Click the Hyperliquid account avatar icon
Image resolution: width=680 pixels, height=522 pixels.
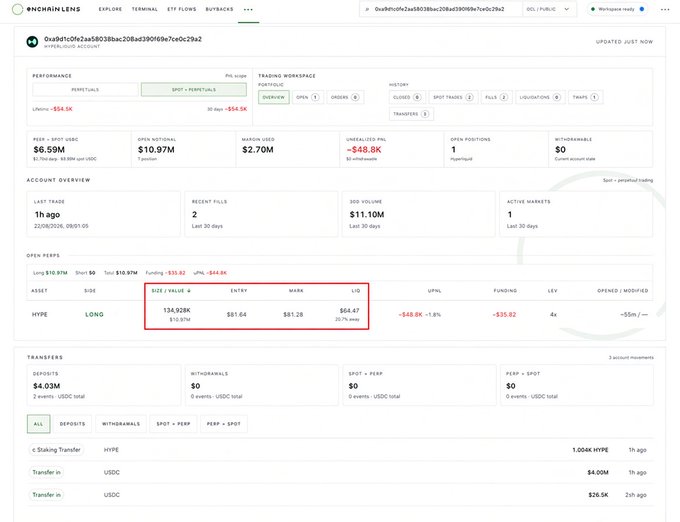[33, 42]
